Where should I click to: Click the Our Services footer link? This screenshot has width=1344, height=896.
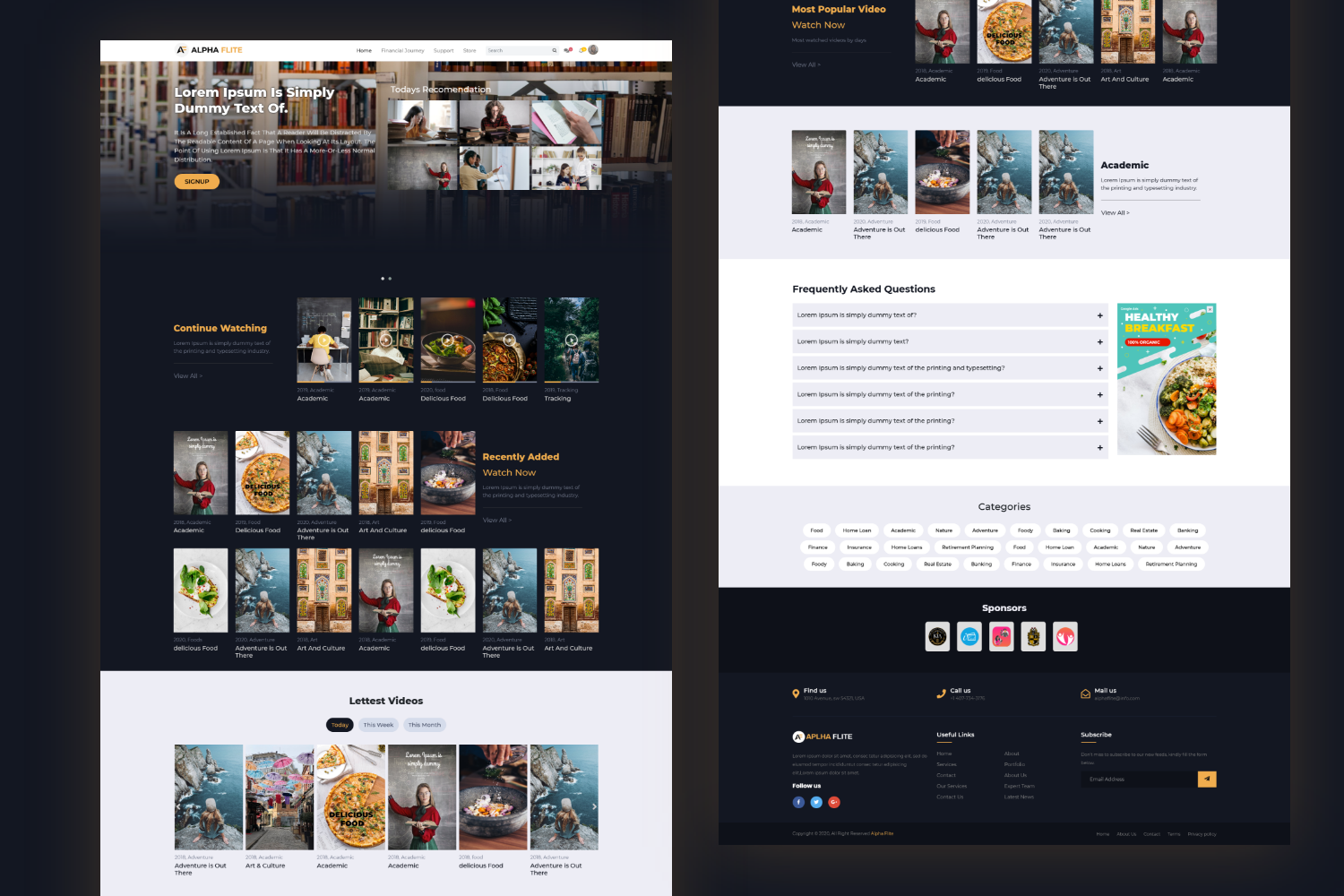[952, 786]
